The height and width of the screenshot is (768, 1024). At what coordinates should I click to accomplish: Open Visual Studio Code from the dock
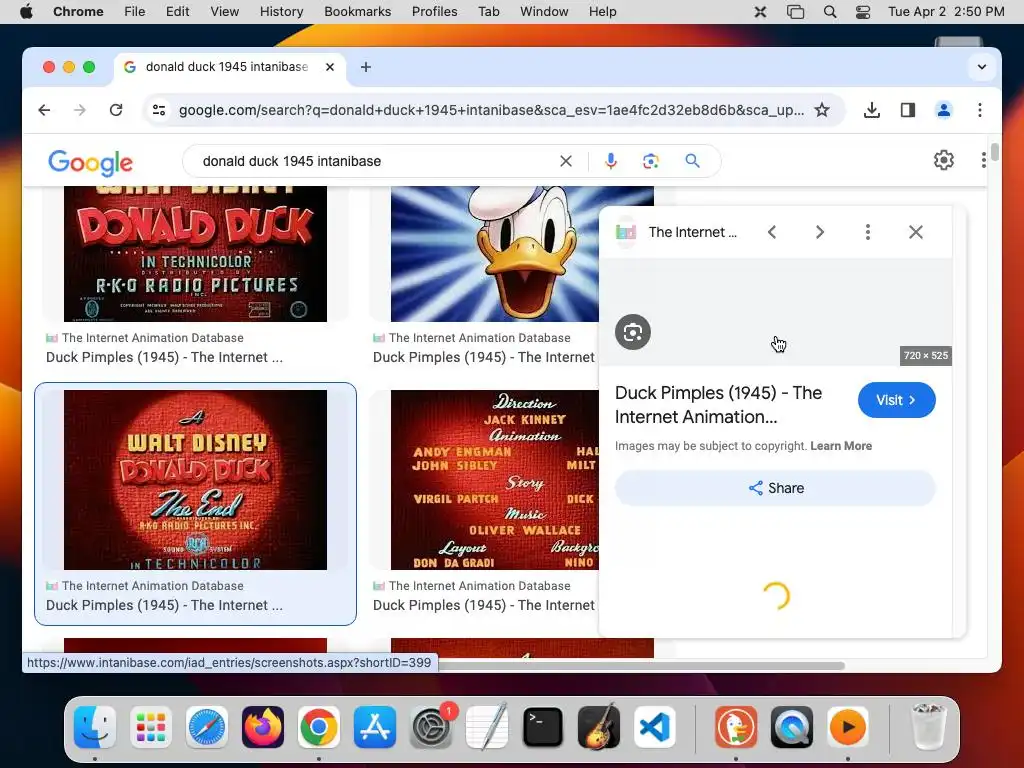(655, 727)
